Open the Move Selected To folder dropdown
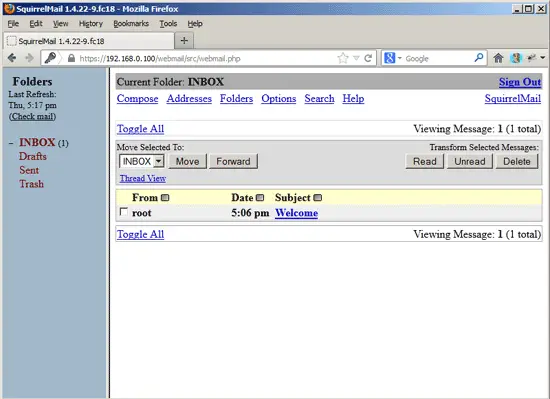 tap(141, 161)
